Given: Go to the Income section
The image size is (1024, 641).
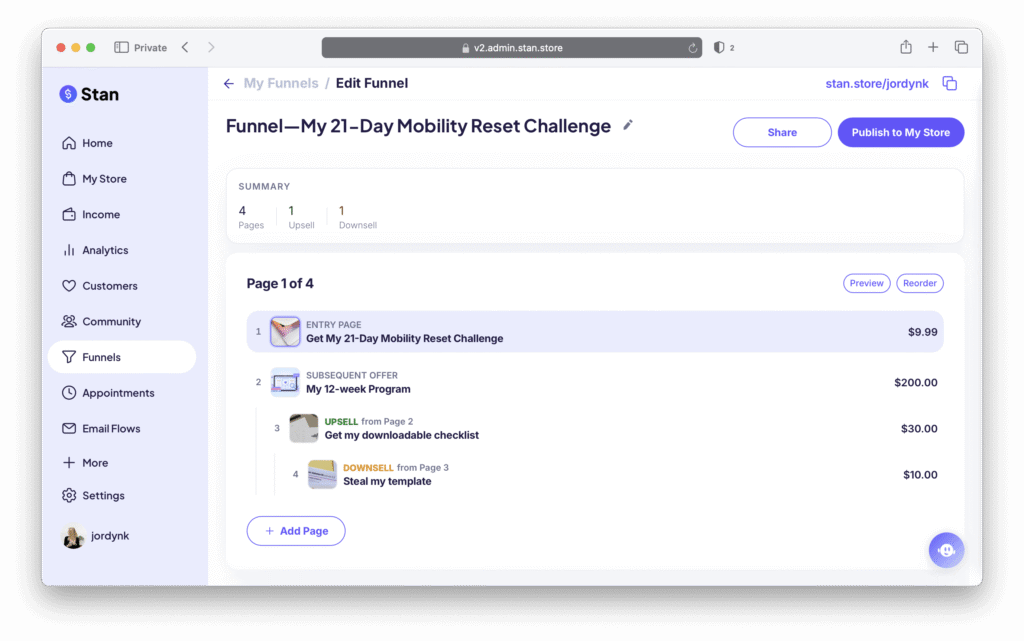Looking at the screenshot, I should [91, 214].
